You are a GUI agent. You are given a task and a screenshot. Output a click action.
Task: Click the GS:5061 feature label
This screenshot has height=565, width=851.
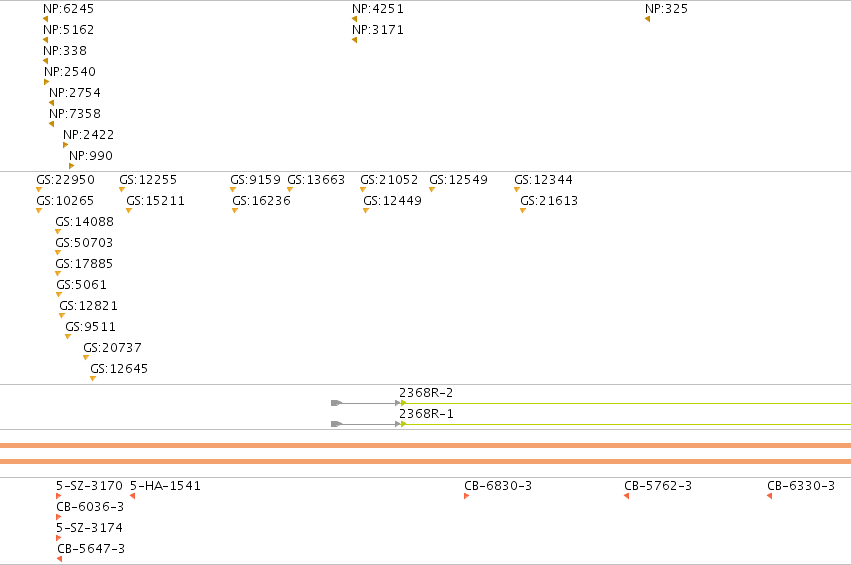[x=81, y=285]
